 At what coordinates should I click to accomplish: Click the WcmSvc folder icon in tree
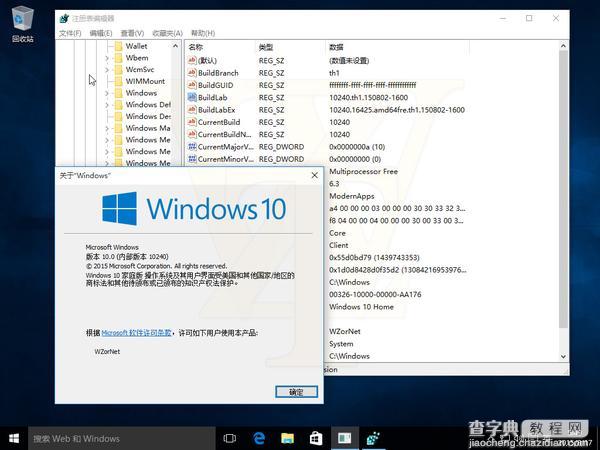[x=119, y=70]
